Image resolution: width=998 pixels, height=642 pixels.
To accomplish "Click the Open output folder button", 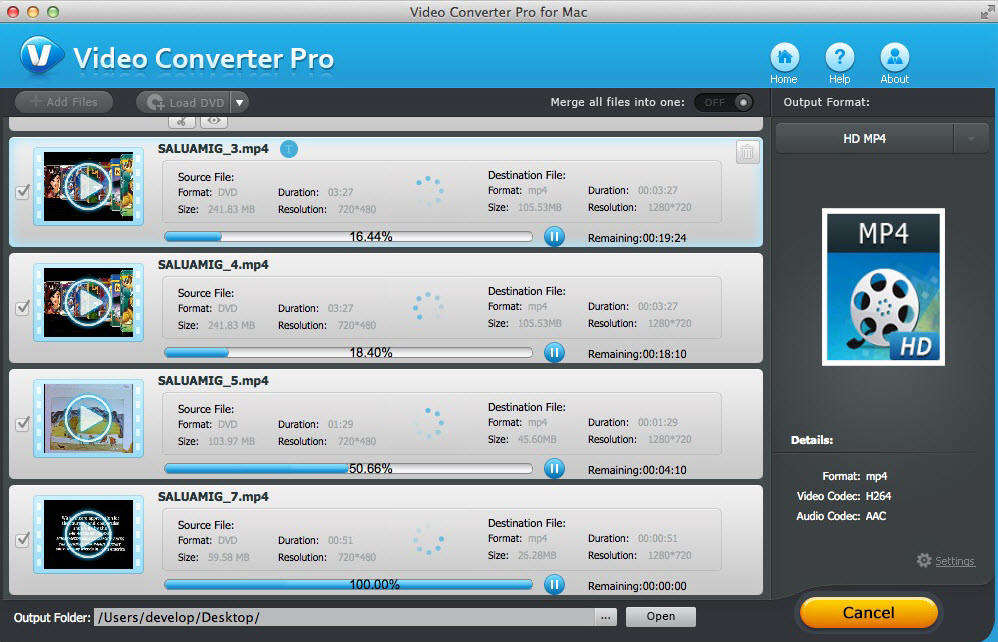I will [x=661, y=616].
